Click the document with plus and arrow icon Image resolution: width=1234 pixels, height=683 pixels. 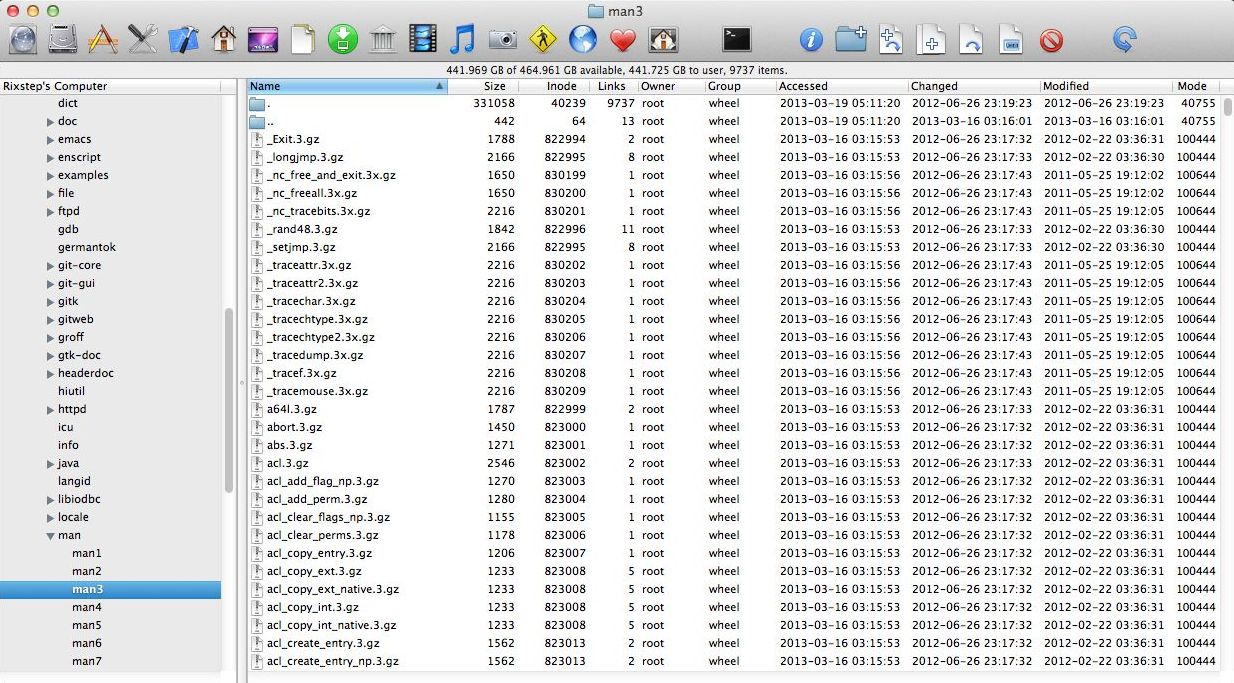pyautogui.click(x=891, y=39)
